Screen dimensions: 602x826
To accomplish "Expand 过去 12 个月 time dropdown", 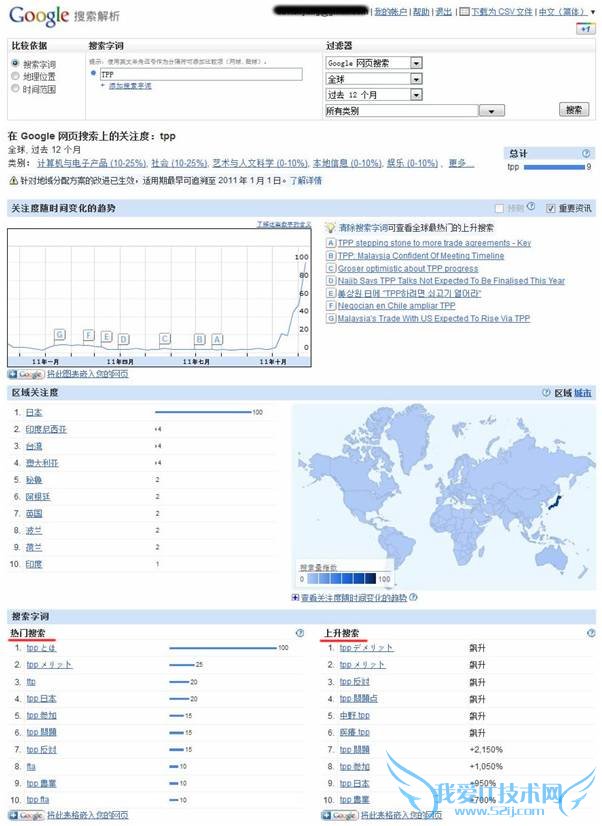I will (374, 95).
